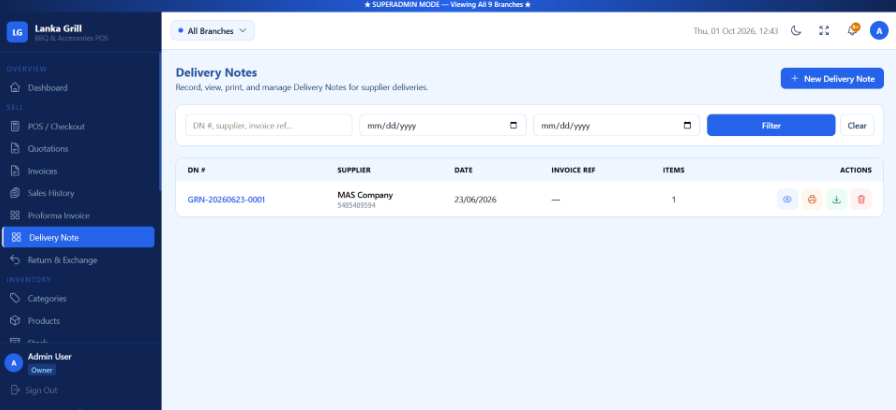Go to Dashboard in the sidebar
The image size is (896, 410).
pos(78,88)
